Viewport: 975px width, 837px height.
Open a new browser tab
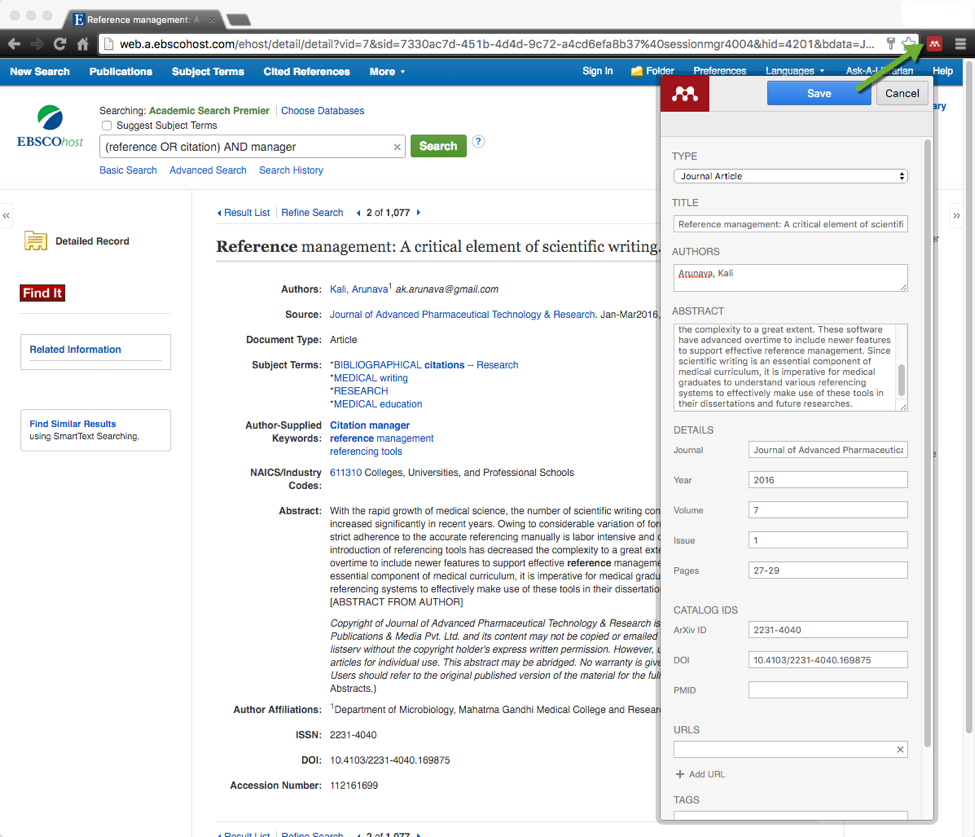click(x=239, y=20)
